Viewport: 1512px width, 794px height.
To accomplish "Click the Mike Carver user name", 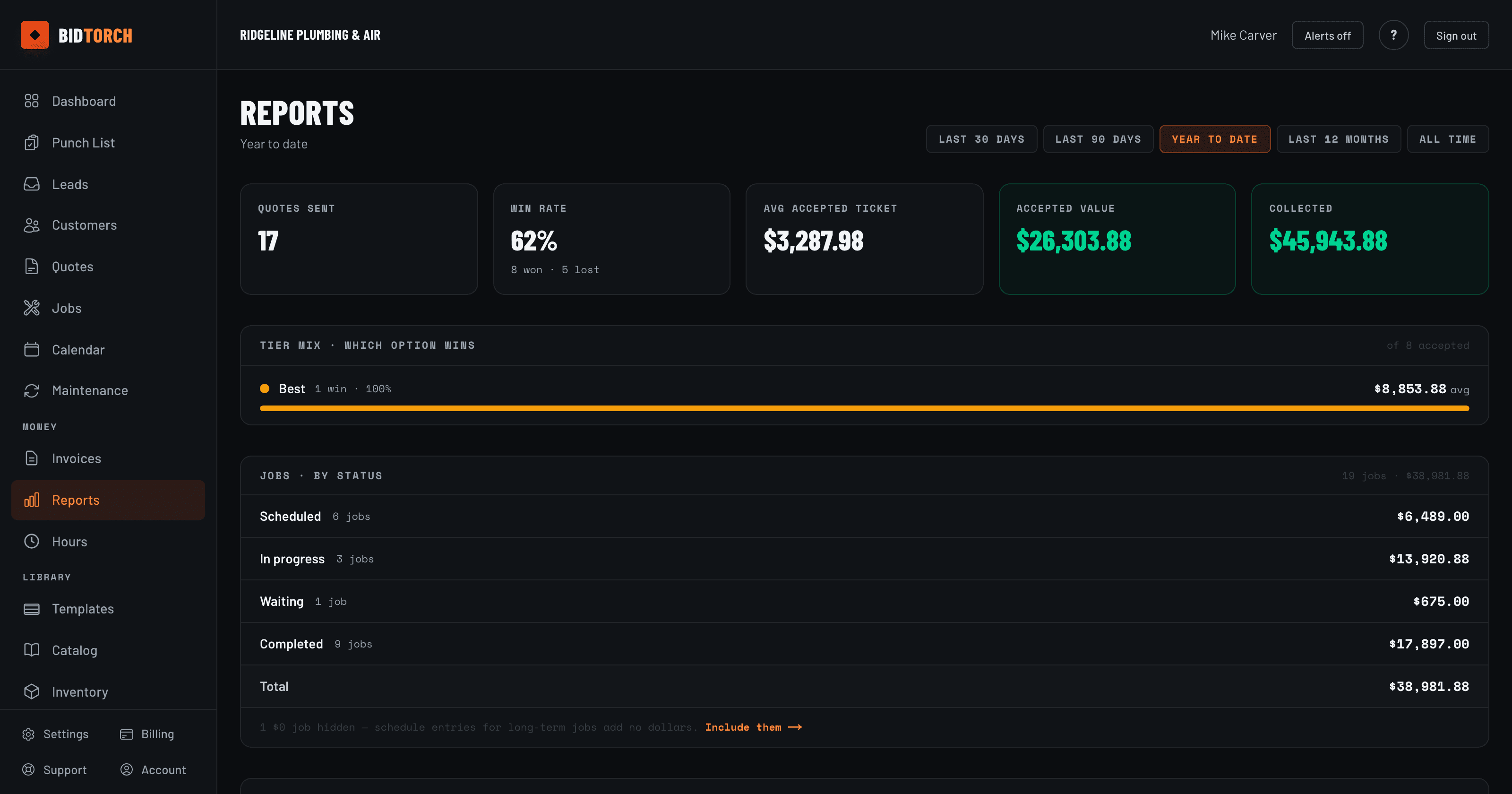I will click(x=1243, y=35).
